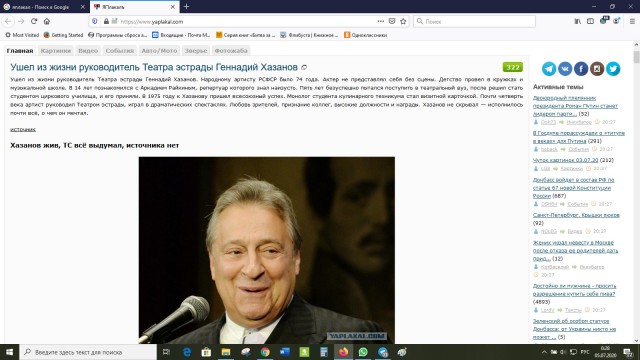Open topic about Путин leader of party

[x=575, y=106]
